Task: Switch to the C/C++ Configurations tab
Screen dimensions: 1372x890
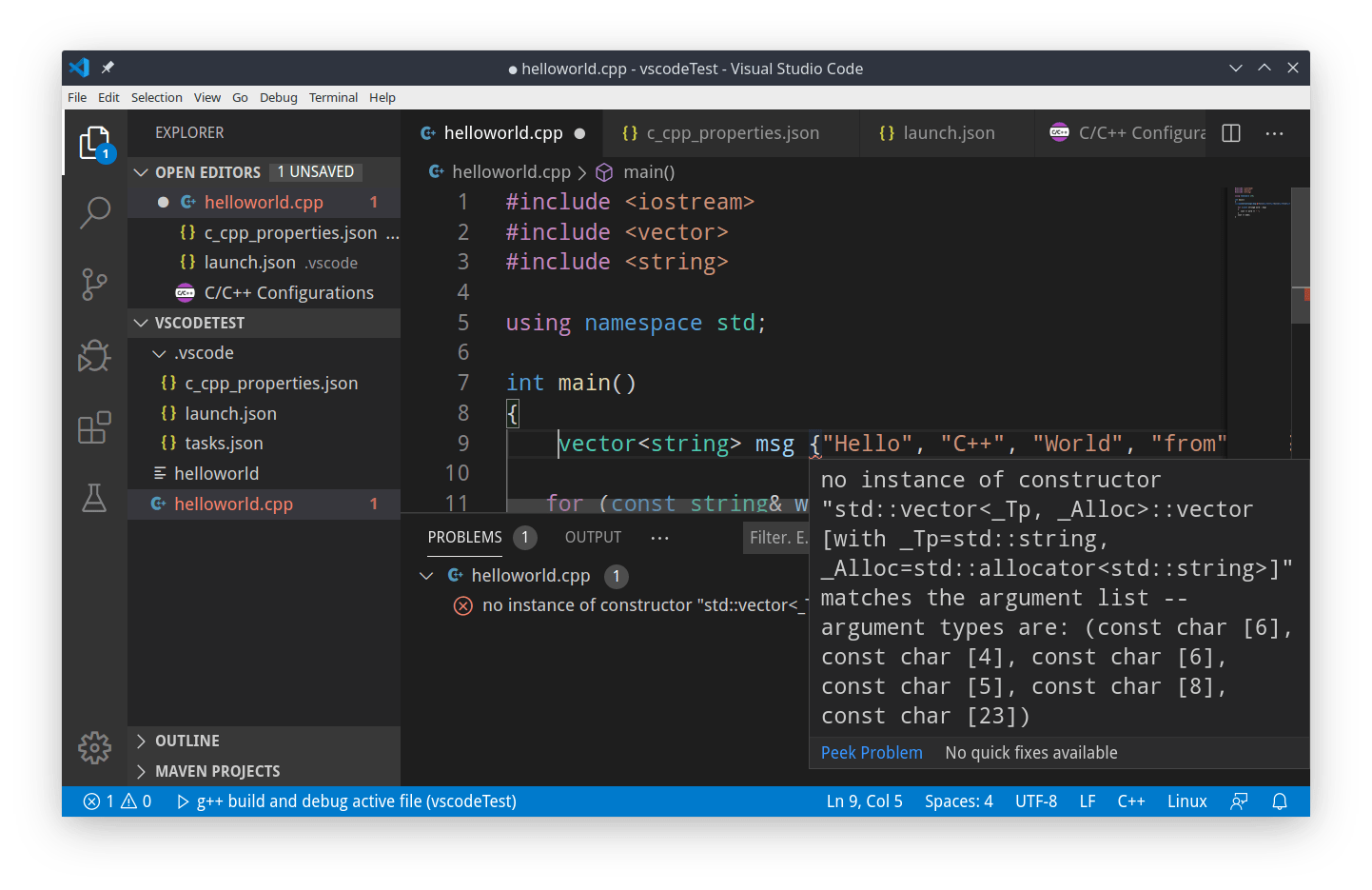Action: pyautogui.click(x=1121, y=133)
